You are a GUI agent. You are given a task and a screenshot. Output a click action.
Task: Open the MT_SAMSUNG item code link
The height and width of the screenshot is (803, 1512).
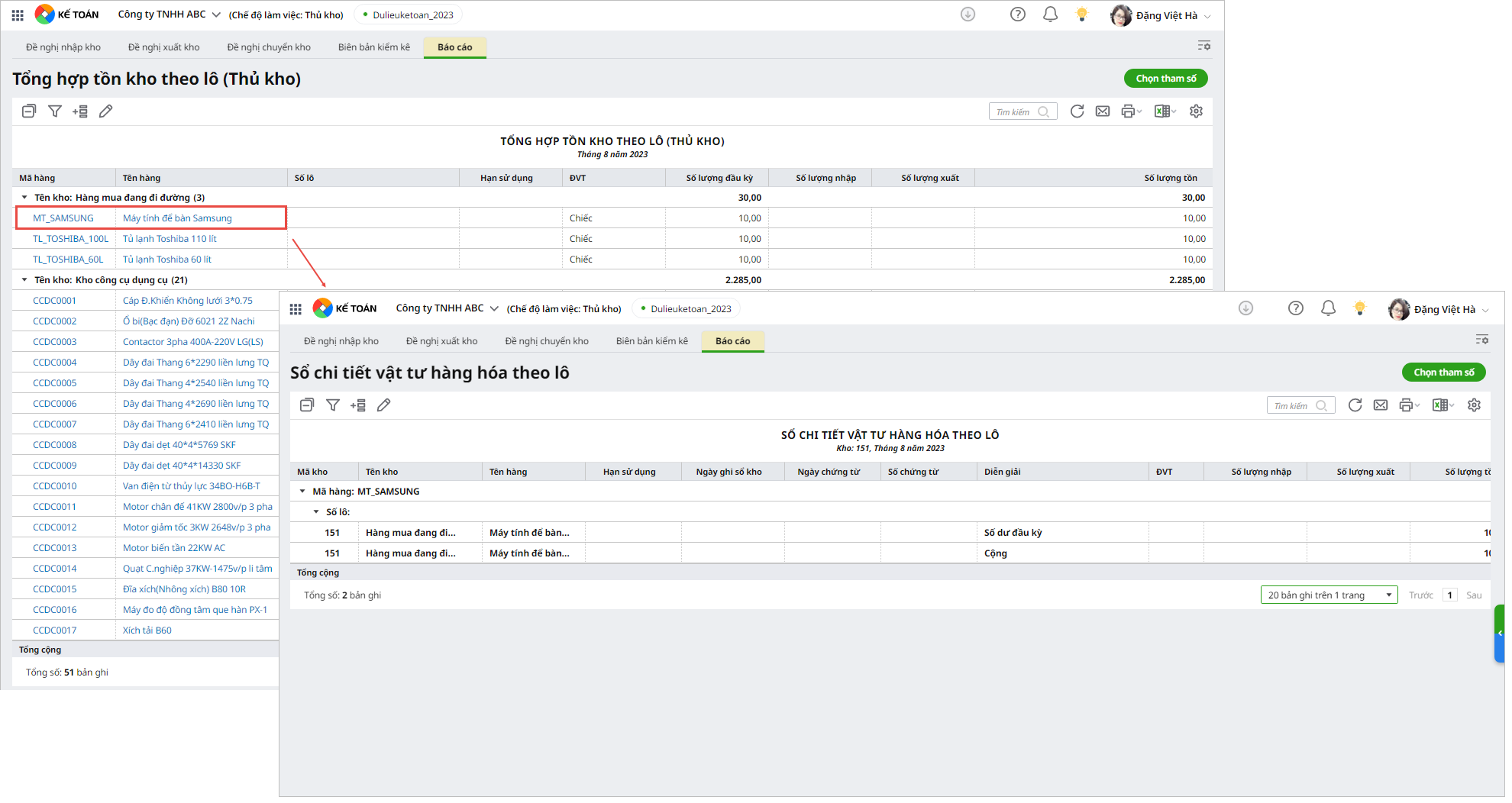click(x=63, y=218)
